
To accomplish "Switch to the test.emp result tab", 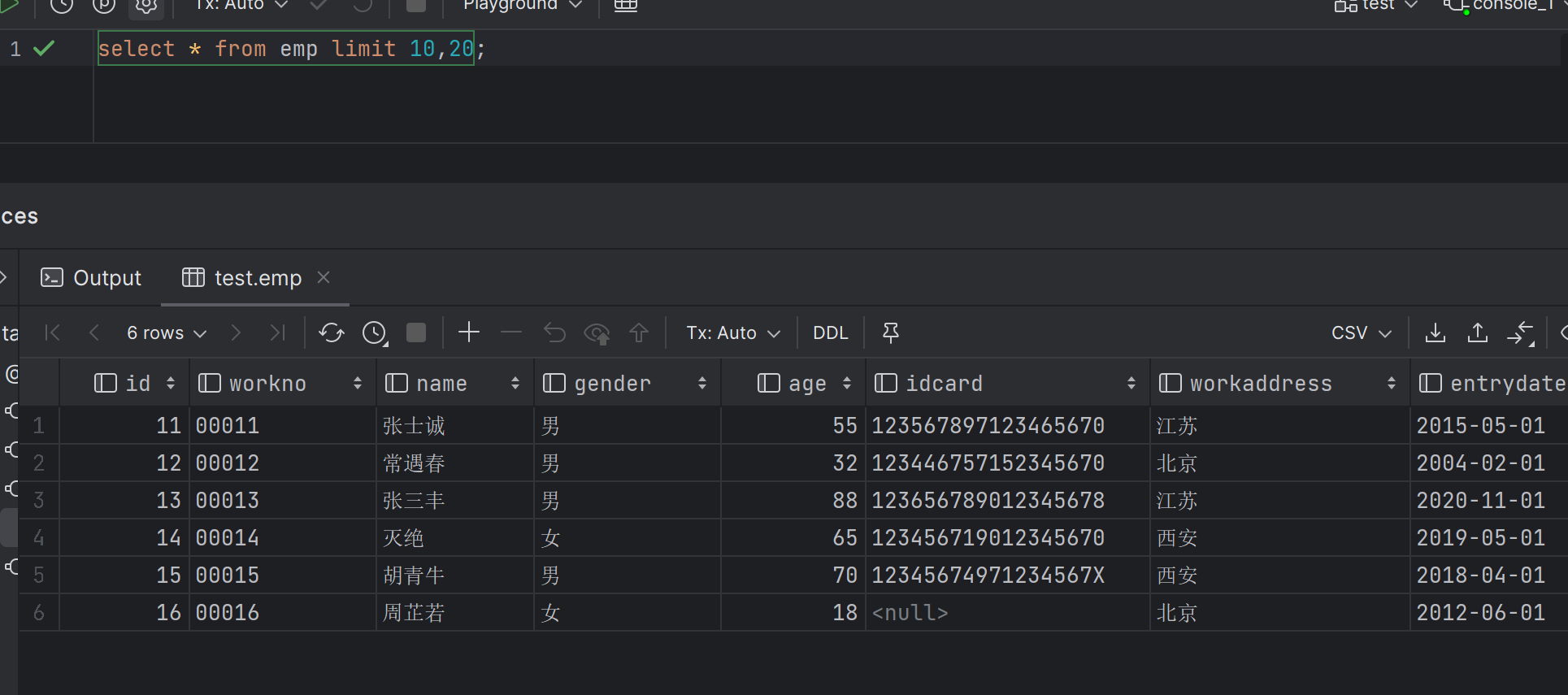I will coord(241,278).
